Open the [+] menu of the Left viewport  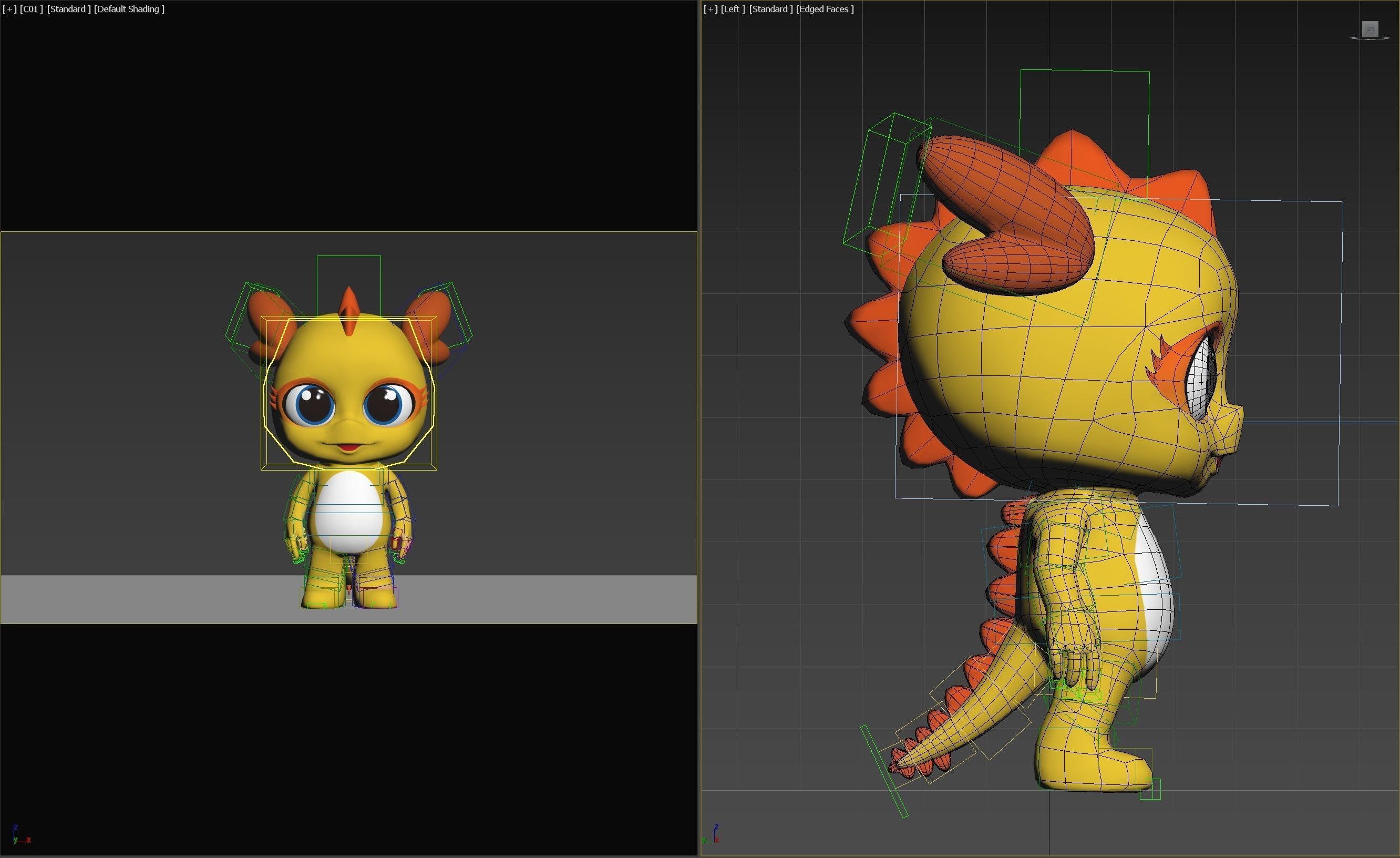tap(711, 9)
